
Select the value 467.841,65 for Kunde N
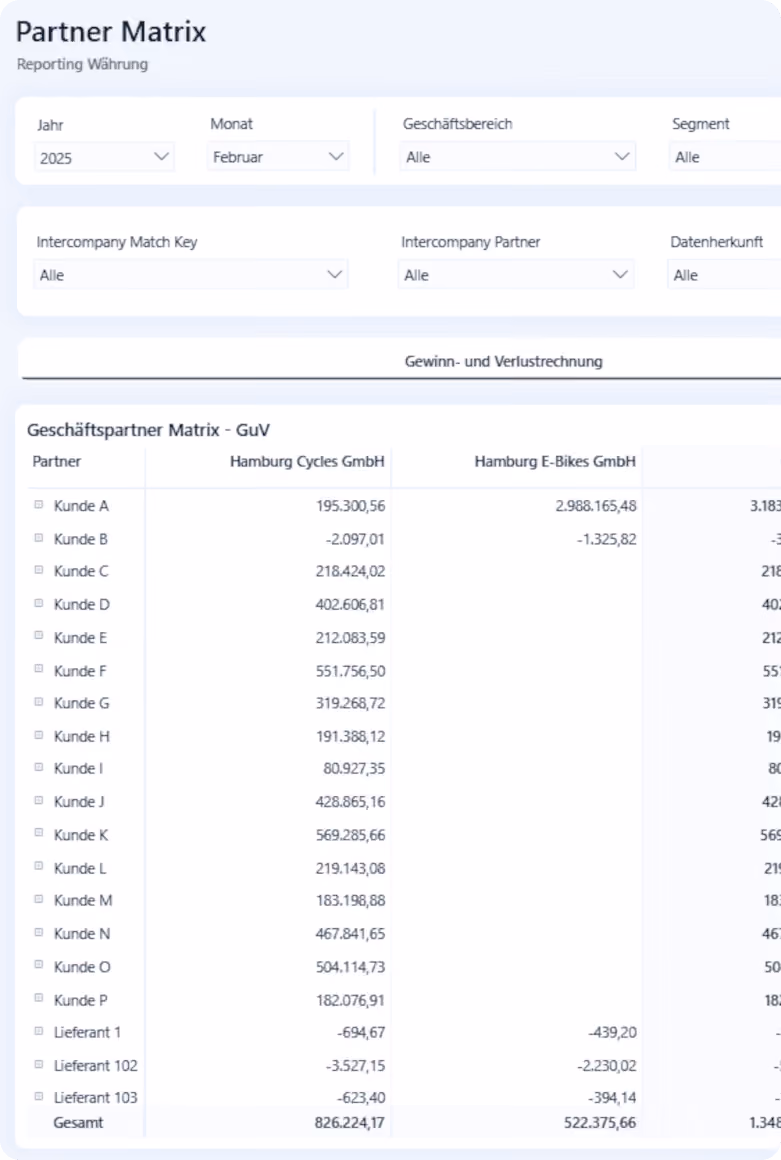click(x=351, y=934)
